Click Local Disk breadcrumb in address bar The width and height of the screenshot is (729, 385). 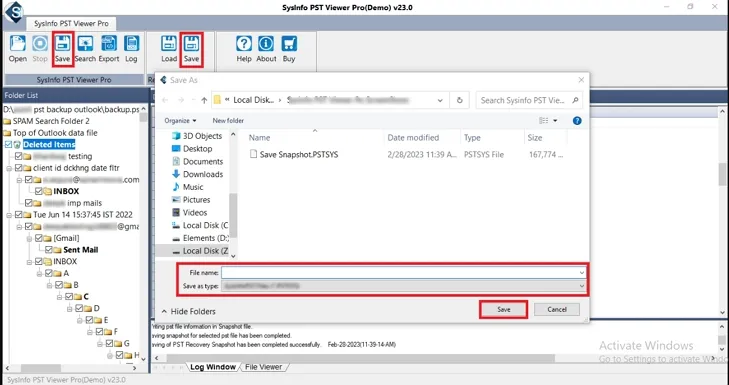click(x=254, y=100)
